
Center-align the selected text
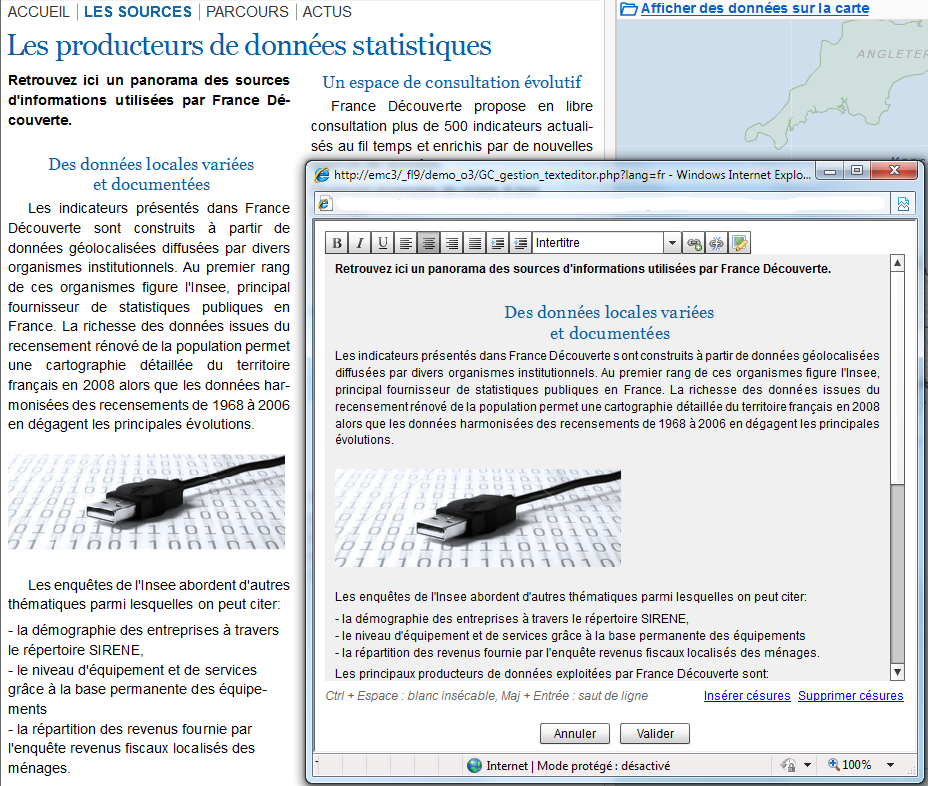[x=429, y=243]
